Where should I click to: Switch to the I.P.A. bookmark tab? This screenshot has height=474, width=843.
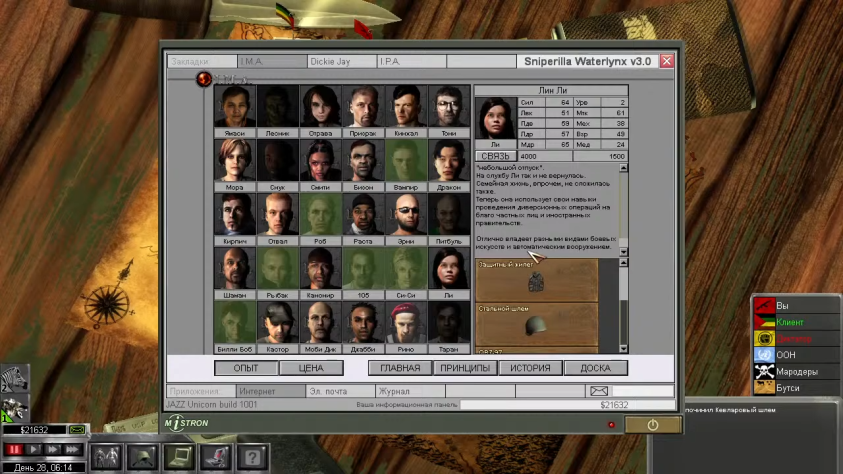[x=412, y=61]
